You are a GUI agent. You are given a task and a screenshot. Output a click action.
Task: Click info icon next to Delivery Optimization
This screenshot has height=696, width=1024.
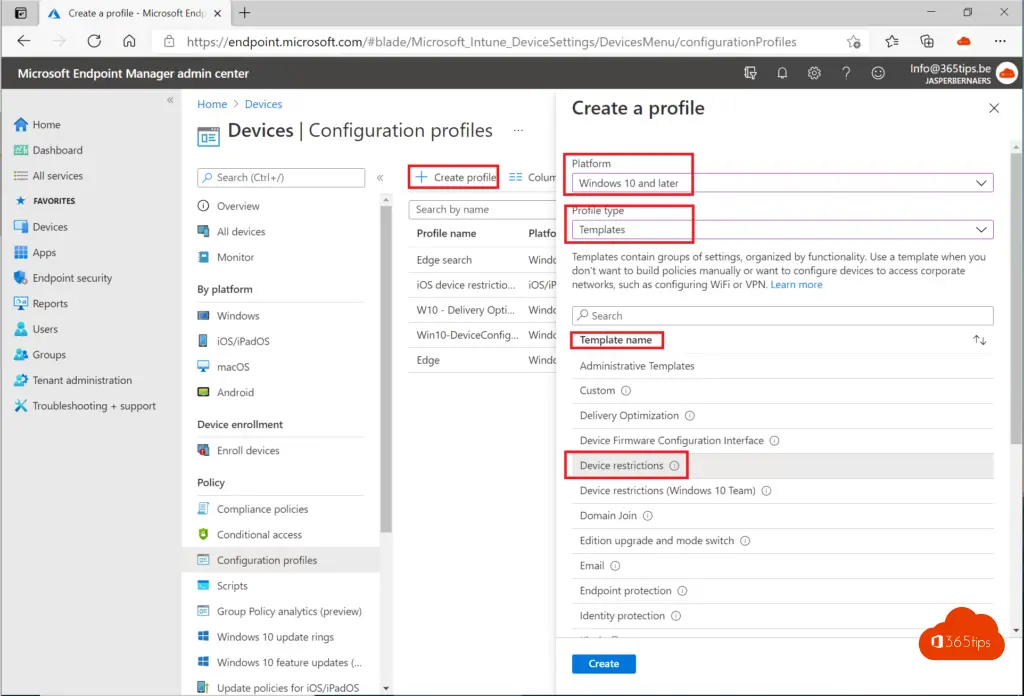click(x=690, y=416)
